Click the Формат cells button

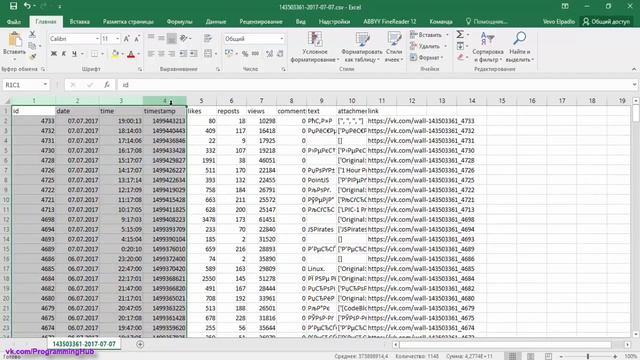[x=427, y=58]
